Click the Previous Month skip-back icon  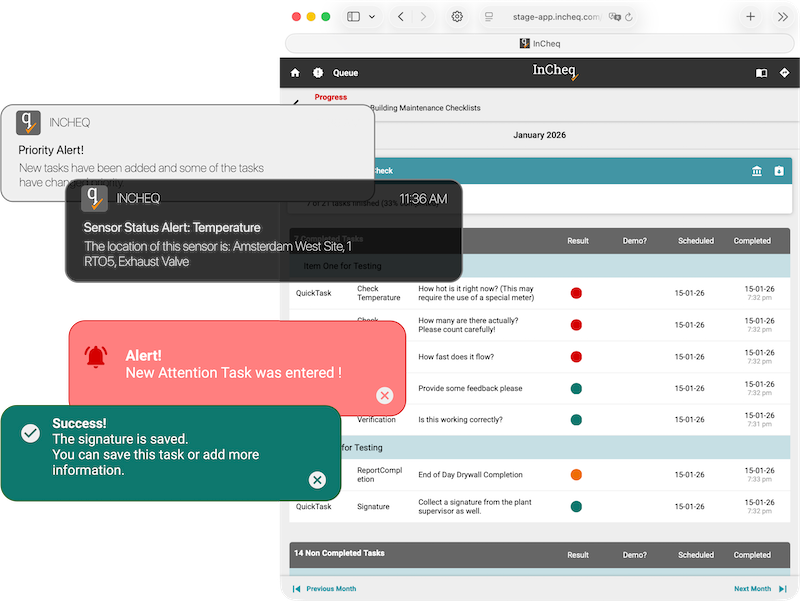pyautogui.click(x=296, y=589)
